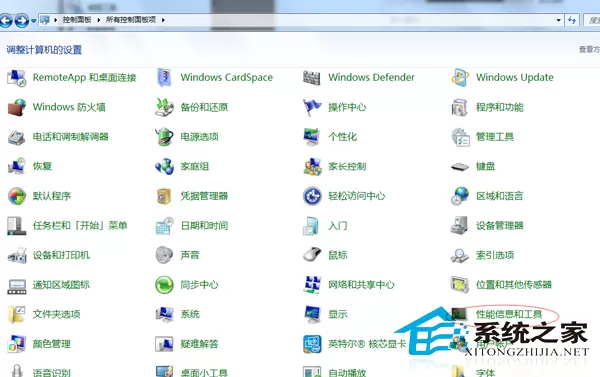Viewport: 600px width, 377px height.
Task: Open the 同步中心 green sync icon
Action: [x=165, y=285]
